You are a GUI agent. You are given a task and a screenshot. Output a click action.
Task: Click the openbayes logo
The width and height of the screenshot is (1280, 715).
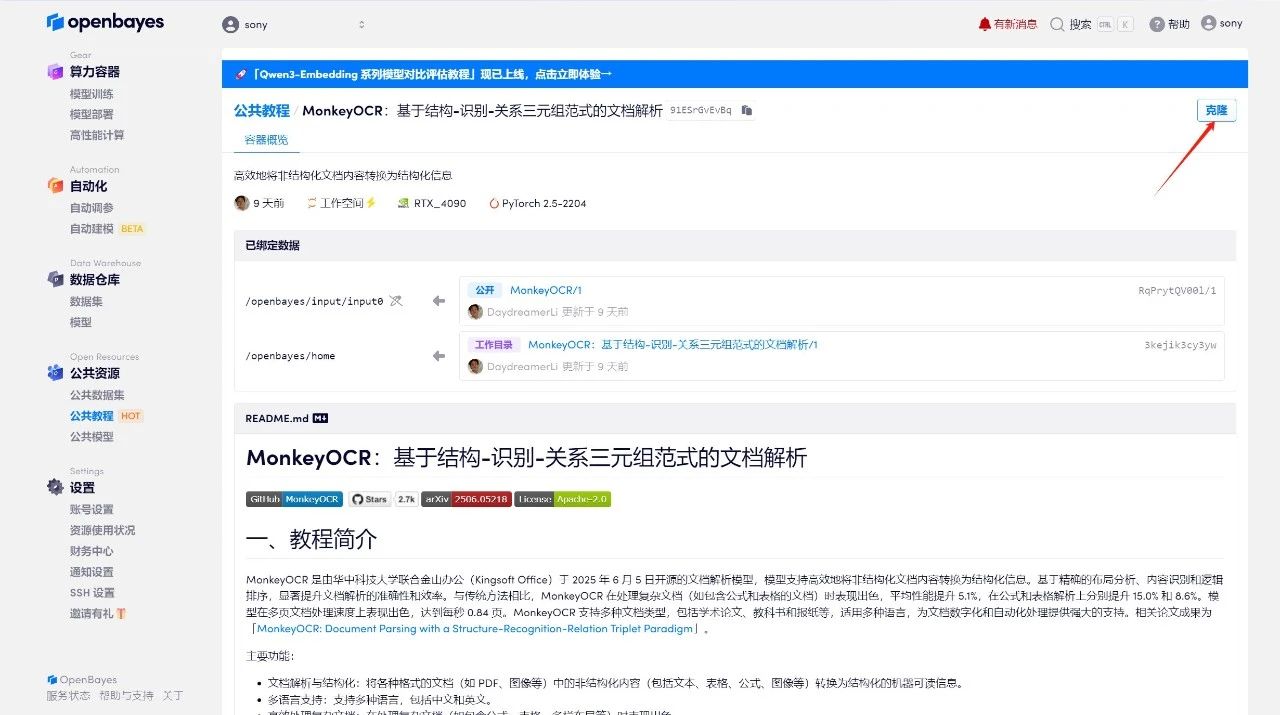(x=105, y=22)
